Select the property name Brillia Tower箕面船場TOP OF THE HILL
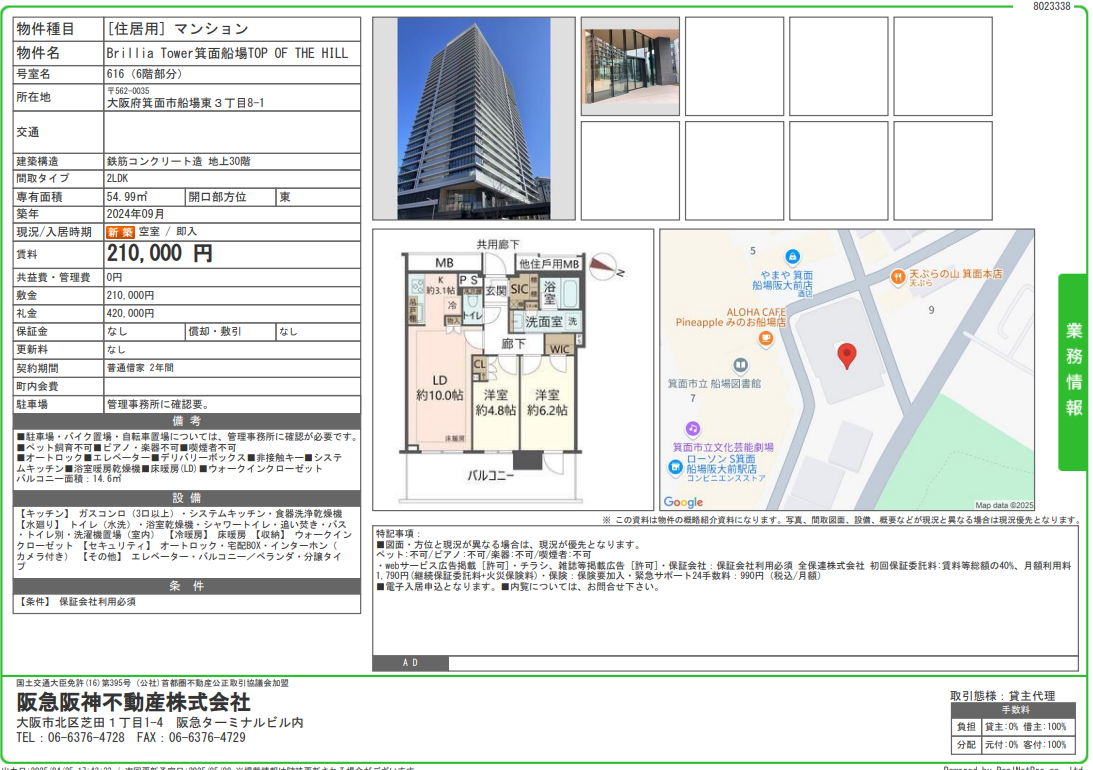1093x770 pixels. click(227, 53)
